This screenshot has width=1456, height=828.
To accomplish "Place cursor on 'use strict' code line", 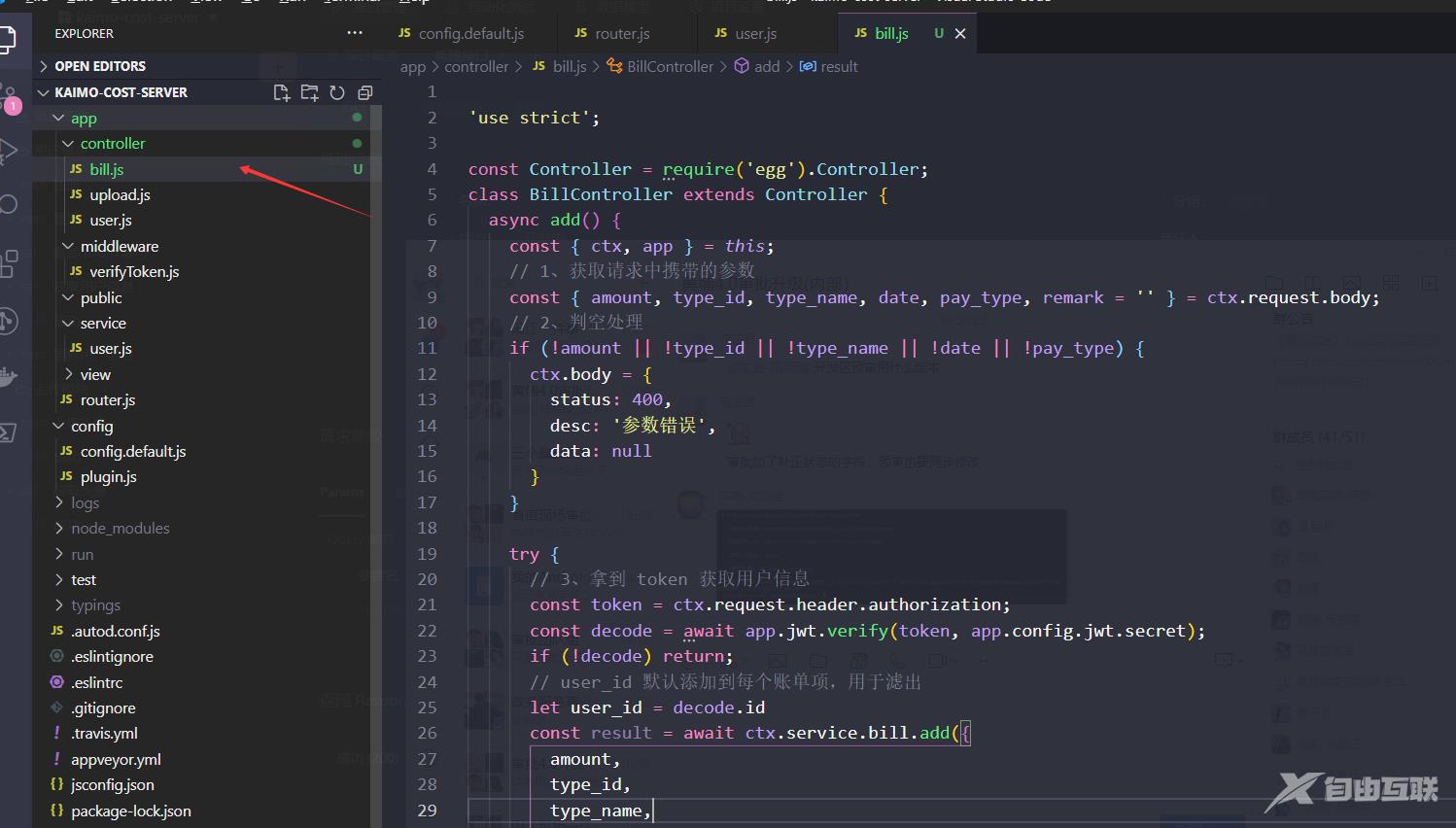I will [x=534, y=118].
